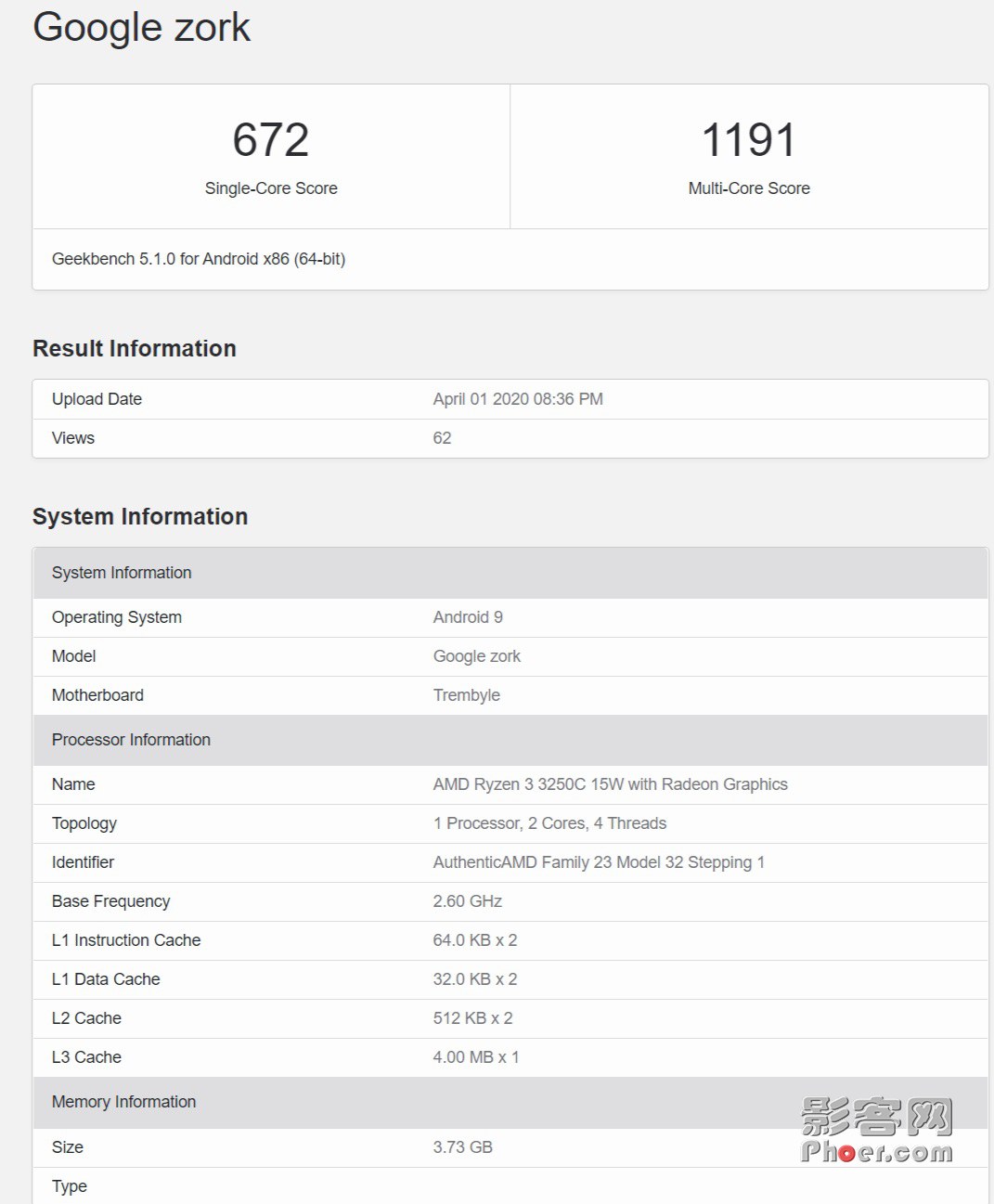Image resolution: width=994 pixels, height=1204 pixels.
Task: Click the 'Topology' row label
Action: pyautogui.click(x=84, y=823)
